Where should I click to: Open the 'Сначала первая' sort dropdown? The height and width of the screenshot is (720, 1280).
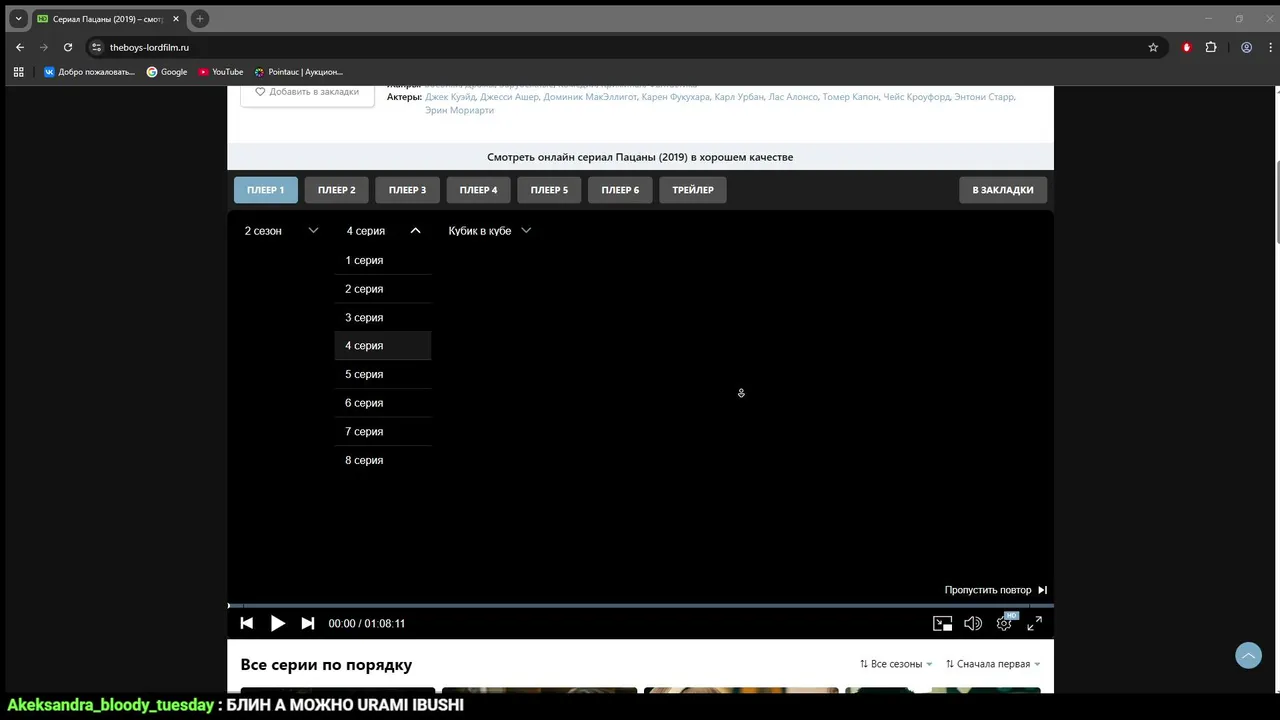click(x=993, y=664)
